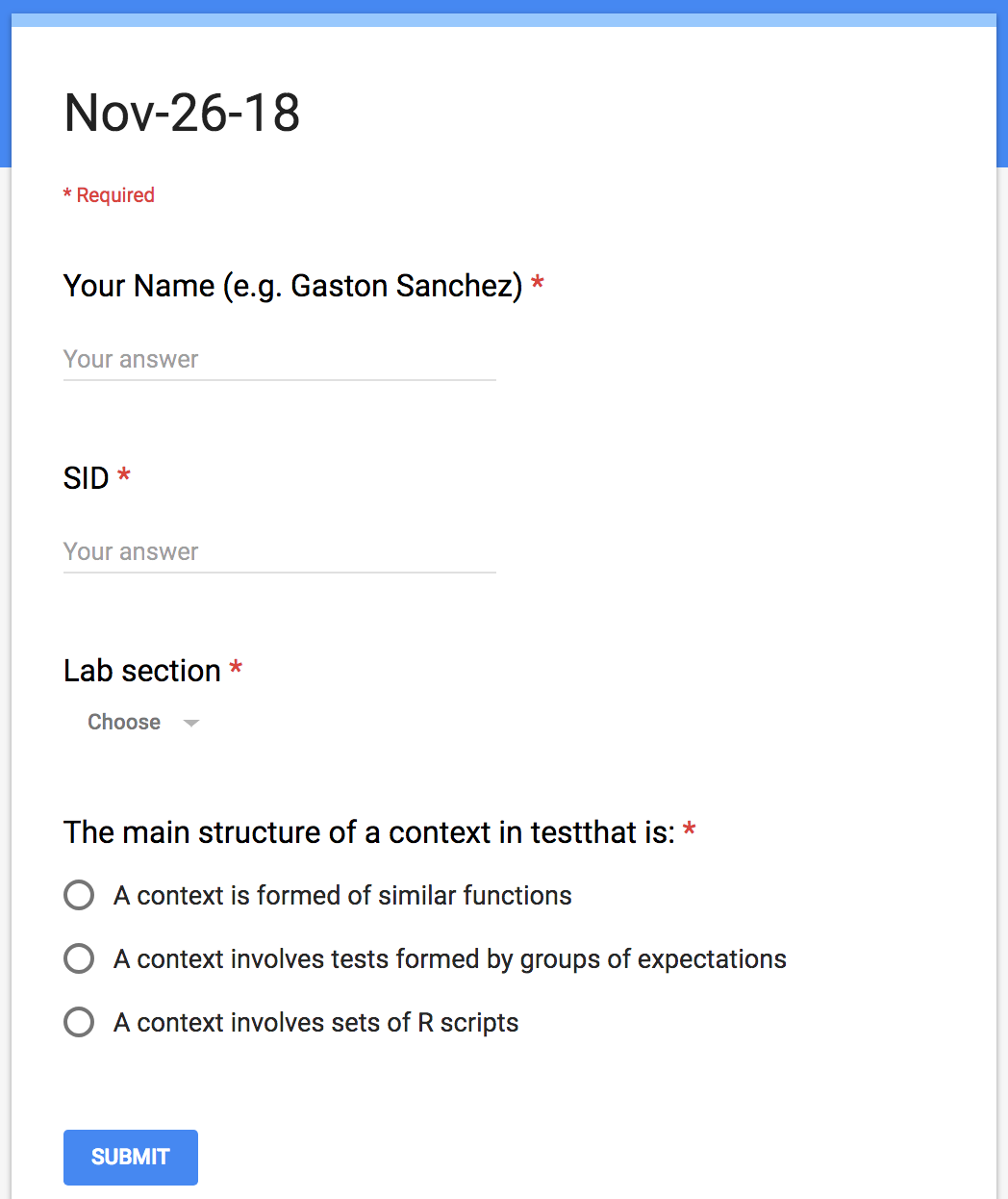
Task: Click the dropdown arrow next to Choose
Action: (191, 724)
